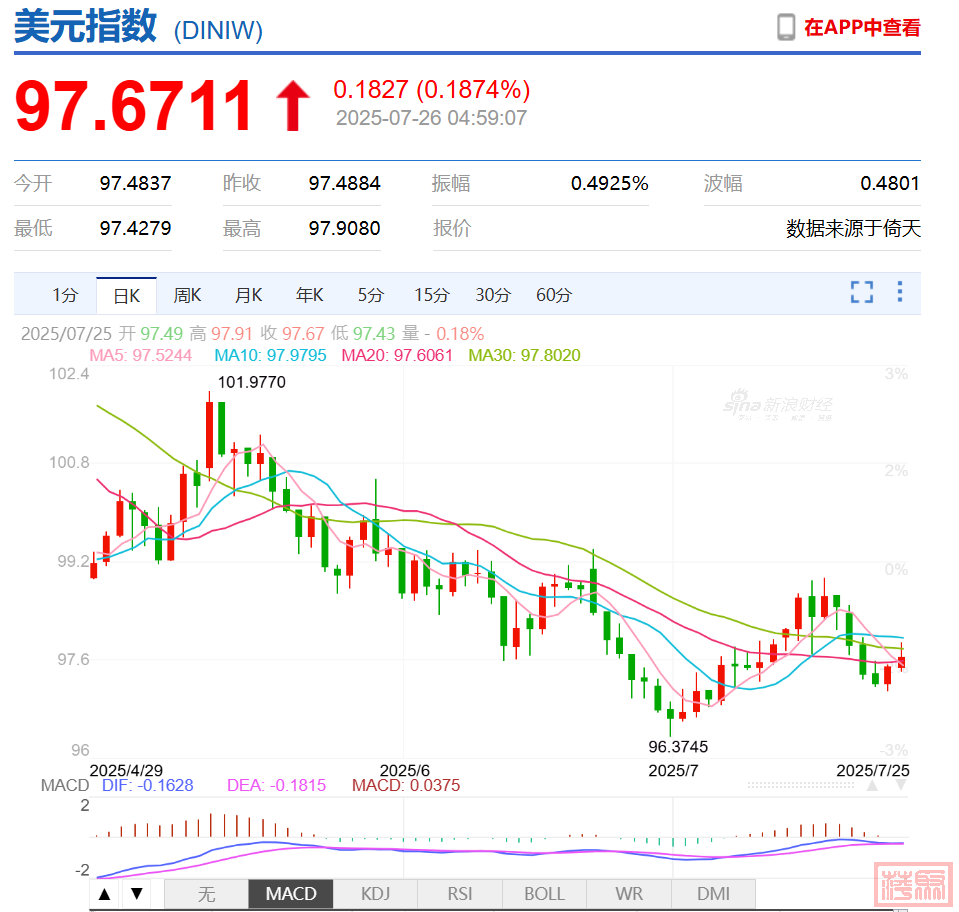Select the 1分 timeframe tab

[65, 295]
